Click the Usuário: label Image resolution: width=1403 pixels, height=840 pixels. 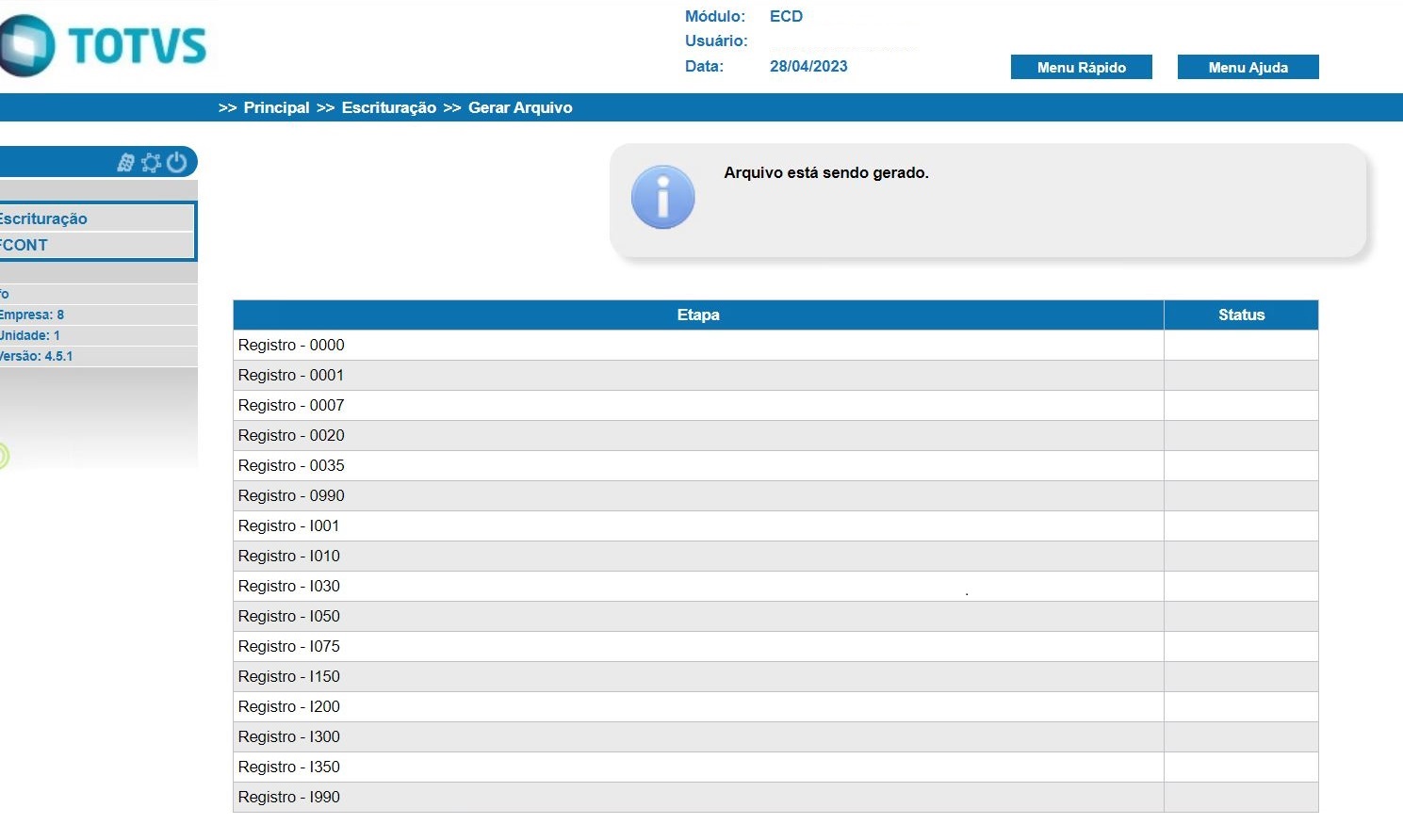coord(716,40)
